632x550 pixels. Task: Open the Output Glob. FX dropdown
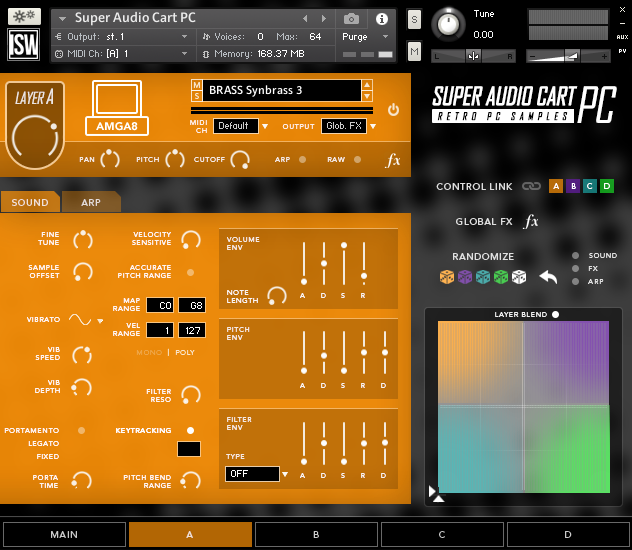[x=349, y=126]
